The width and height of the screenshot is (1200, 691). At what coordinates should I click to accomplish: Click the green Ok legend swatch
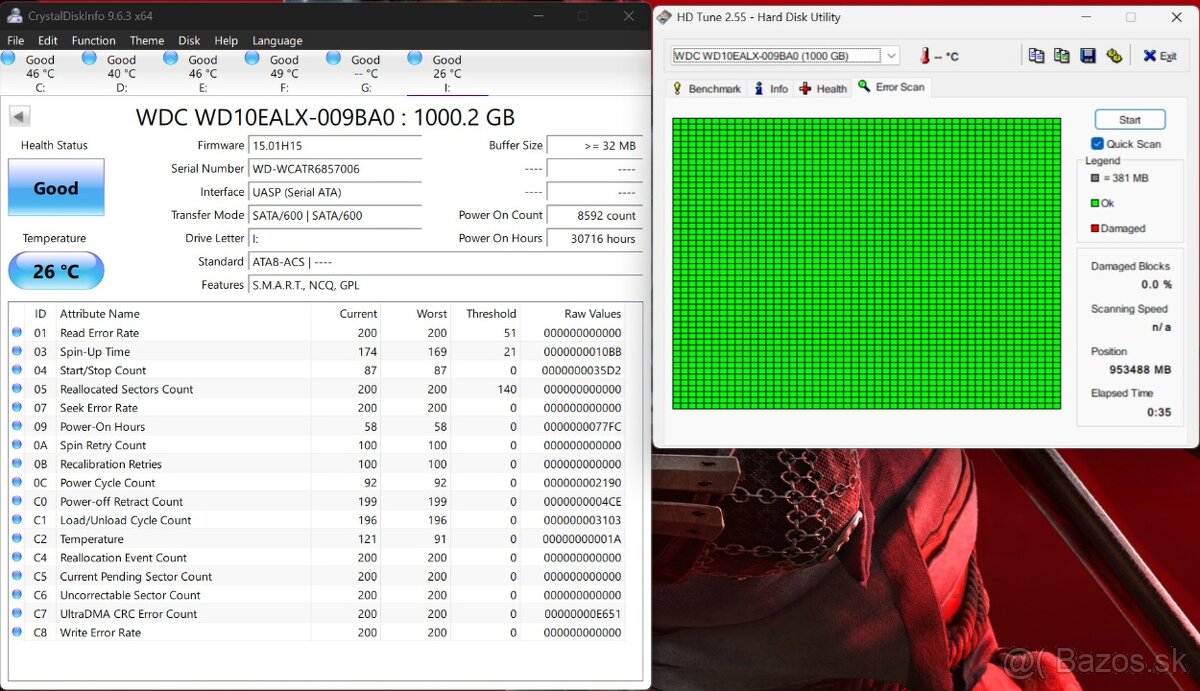pos(1095,203)
